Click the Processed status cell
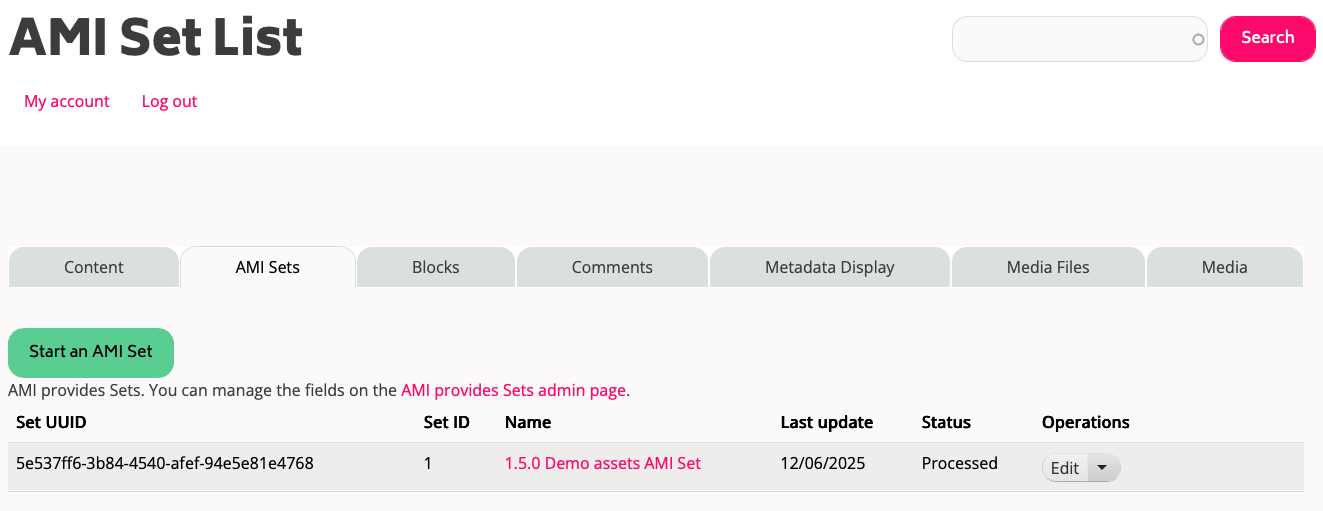1323x511 pixels. pyautogui.click(x=959, y=464)
